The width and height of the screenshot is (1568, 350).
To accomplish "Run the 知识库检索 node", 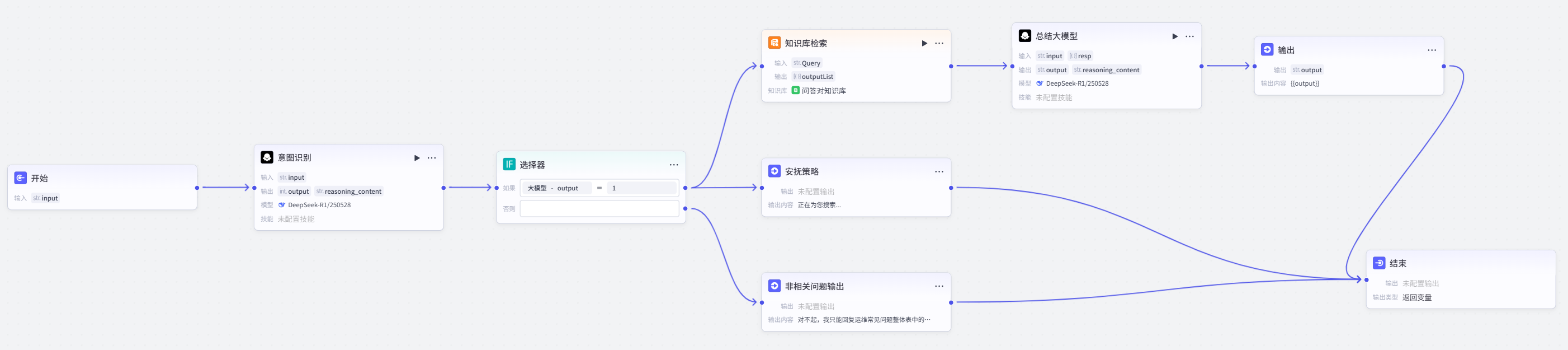I will 924,43.
